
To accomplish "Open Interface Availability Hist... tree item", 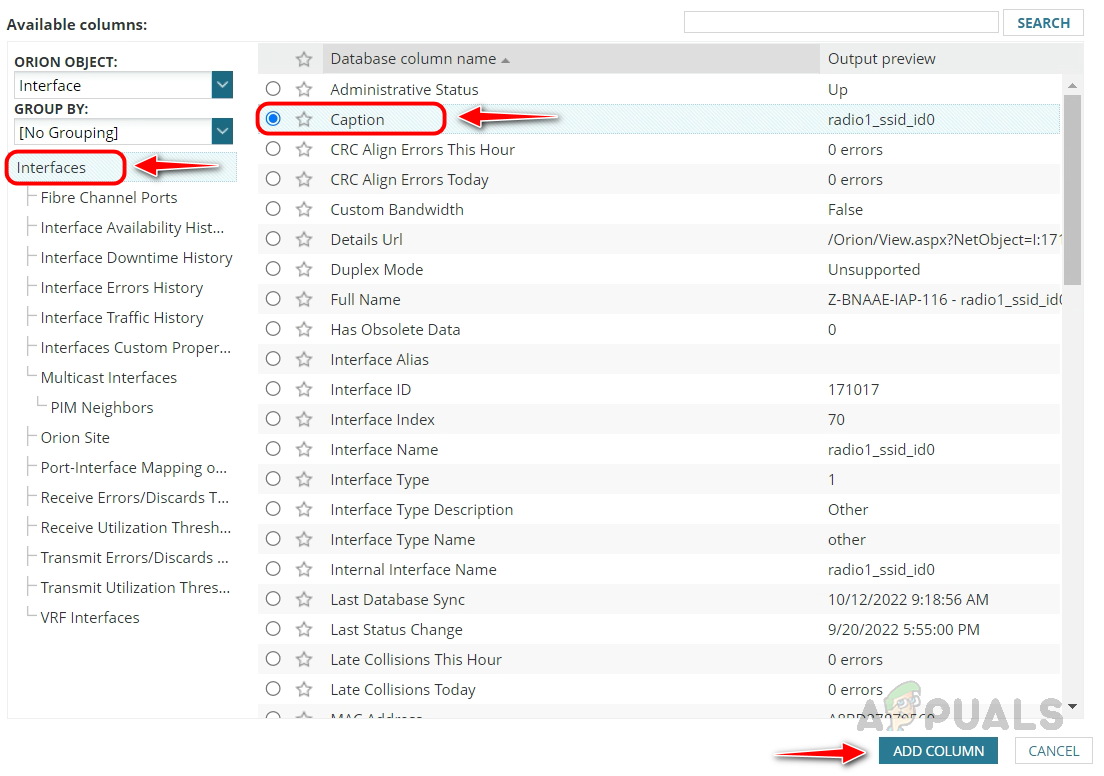I will 132,227.
